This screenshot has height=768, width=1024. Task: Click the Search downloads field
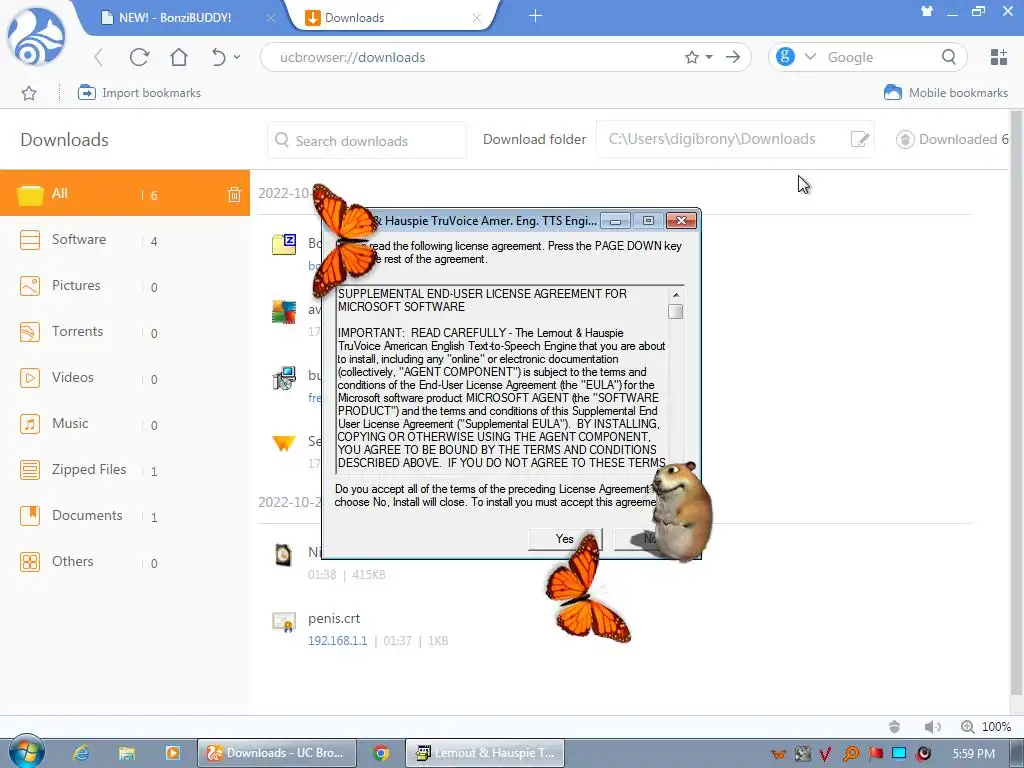pyautogui.click(x=367, y=140)
